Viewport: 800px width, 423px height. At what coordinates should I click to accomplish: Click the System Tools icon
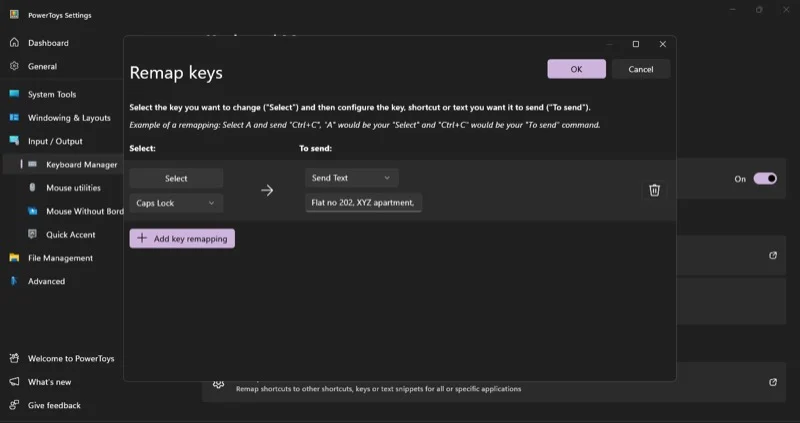coord(14,94)
